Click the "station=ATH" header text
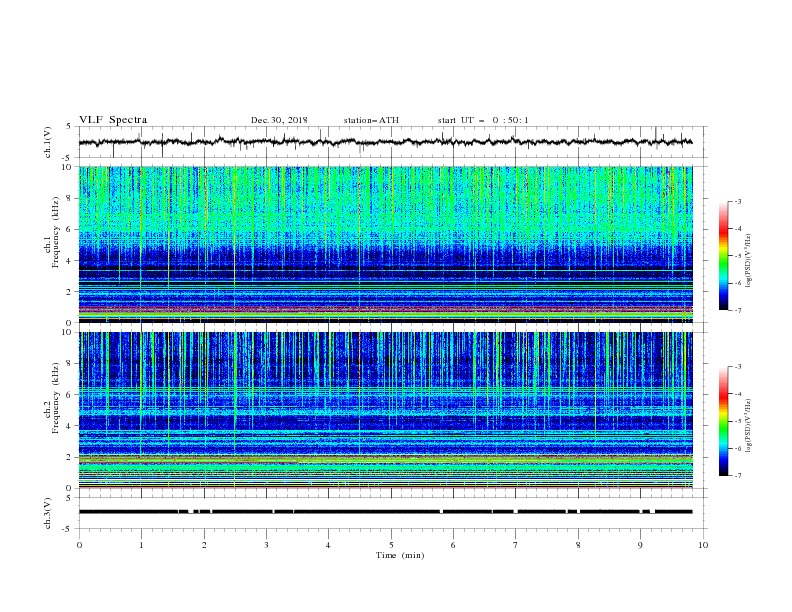This screenshot has width=792, height=612. click(x=371, y=120)
